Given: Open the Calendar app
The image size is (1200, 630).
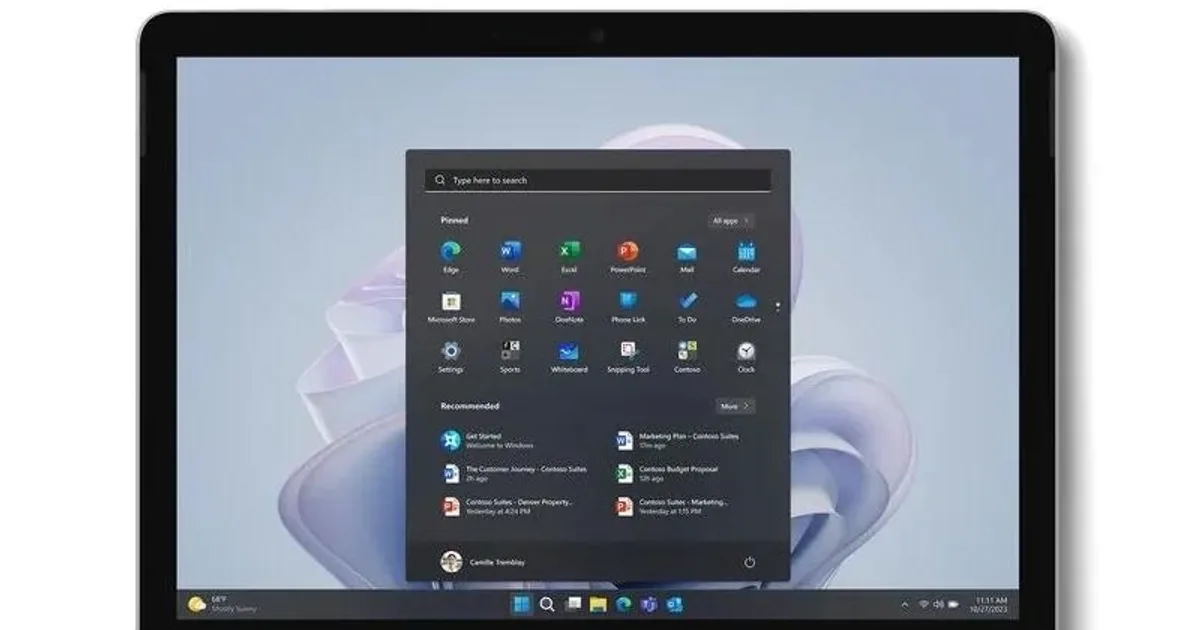Looking at the screenshot, I should tap(746, 256).
